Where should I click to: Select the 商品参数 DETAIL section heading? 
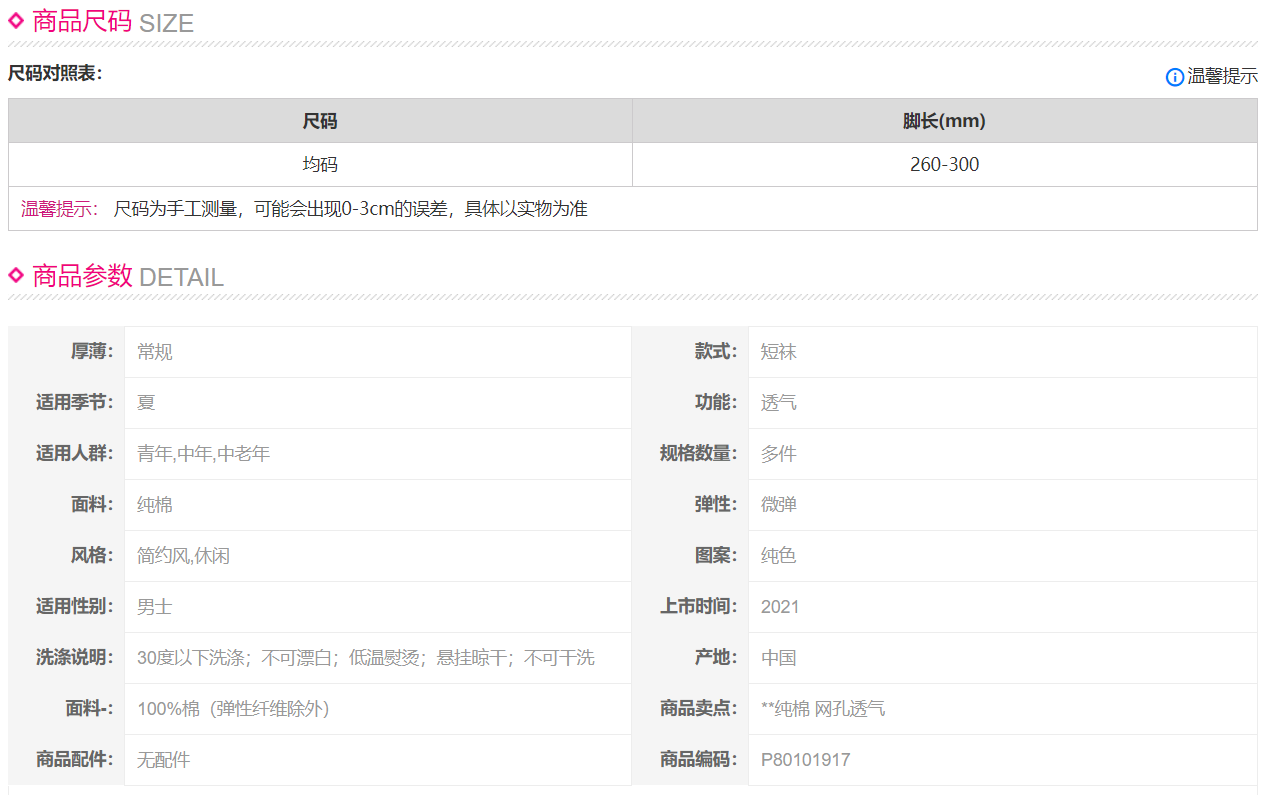[x=127, y=276]
